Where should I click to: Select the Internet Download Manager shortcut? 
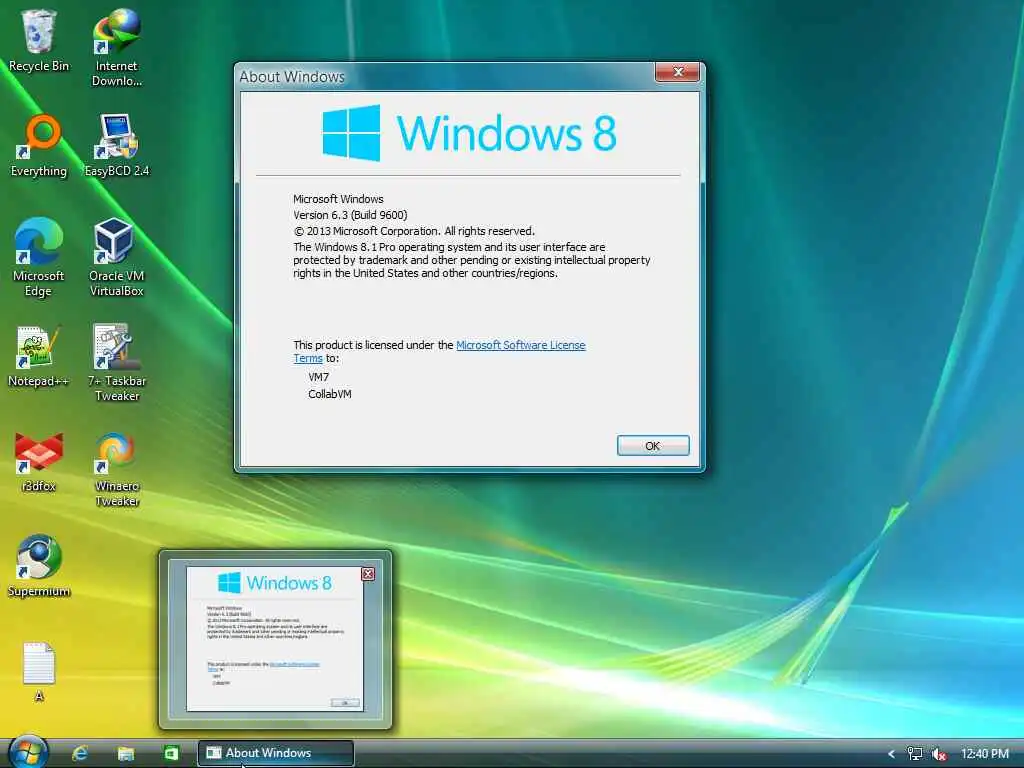tap(116, 47)
